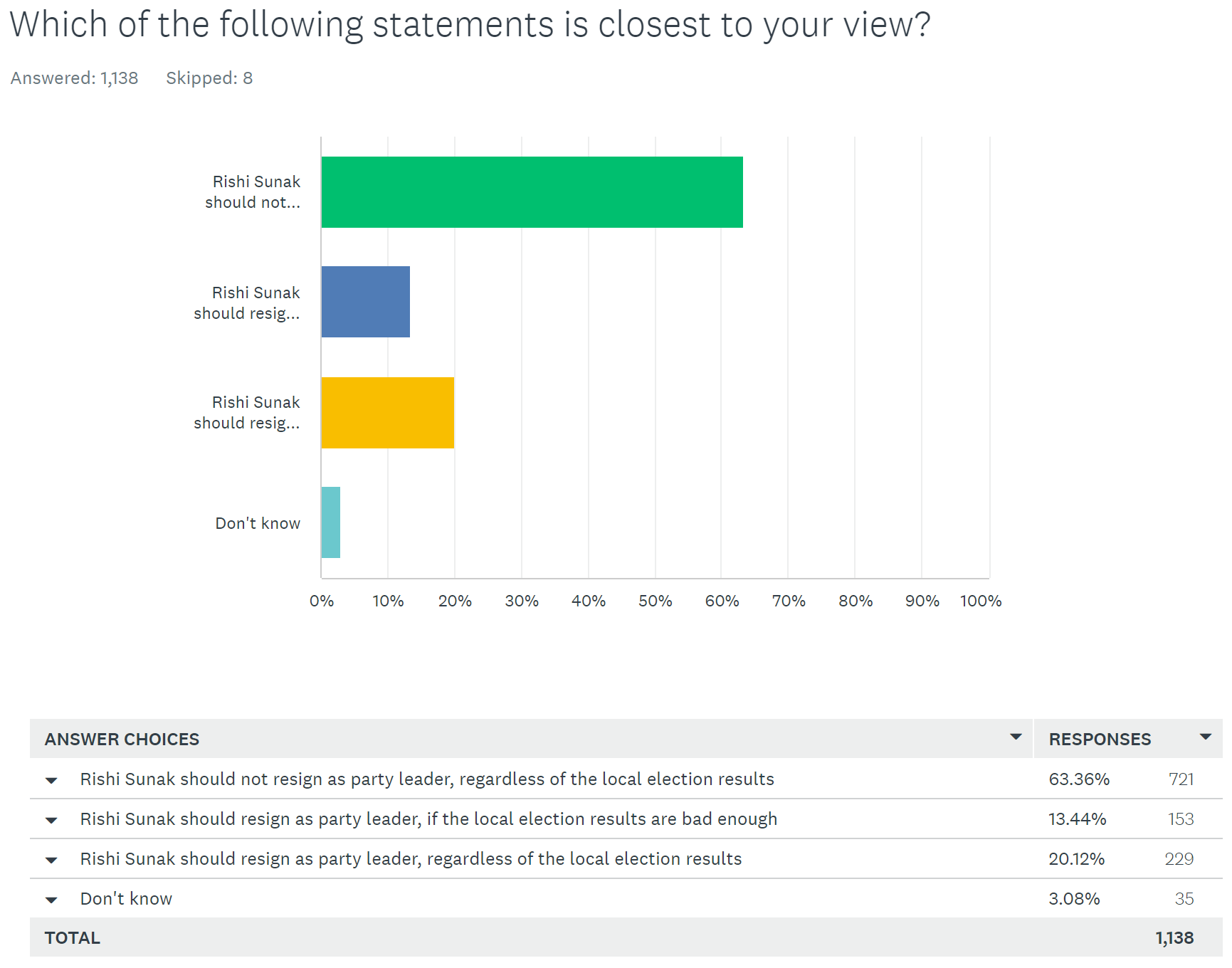Expand the Don't know row arrow
This screenshot has height=968, width=1232.
tap(51, 900)
